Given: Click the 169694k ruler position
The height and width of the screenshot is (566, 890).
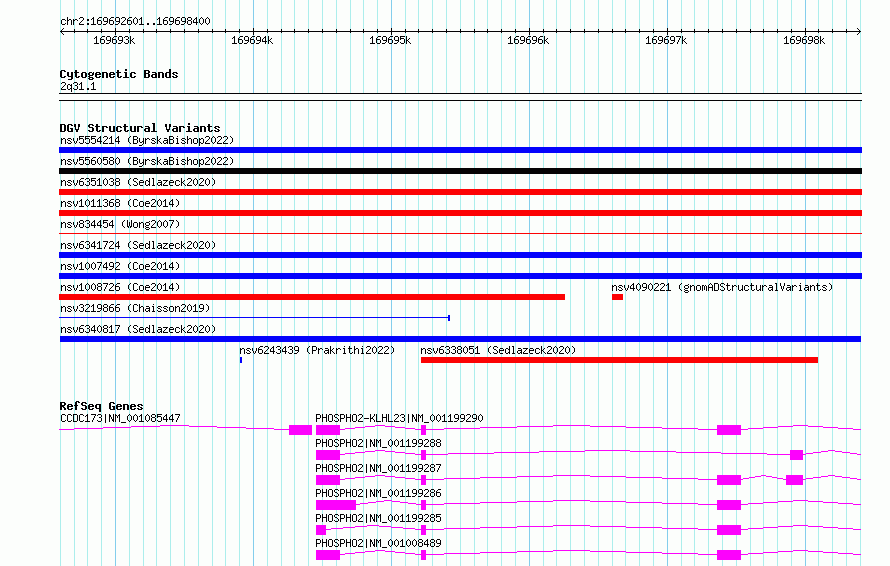Looking at the screenshot, I should pyautogui.click(x=252, y=40).
